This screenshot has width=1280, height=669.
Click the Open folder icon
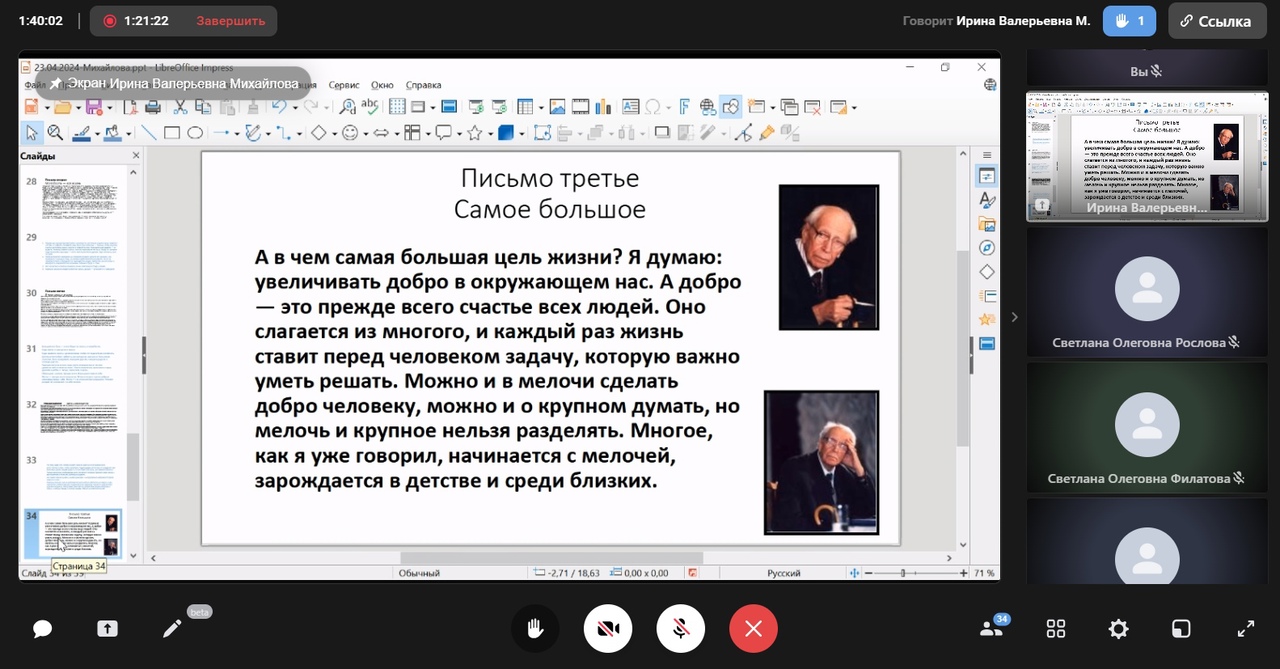[x=62, y=107]
